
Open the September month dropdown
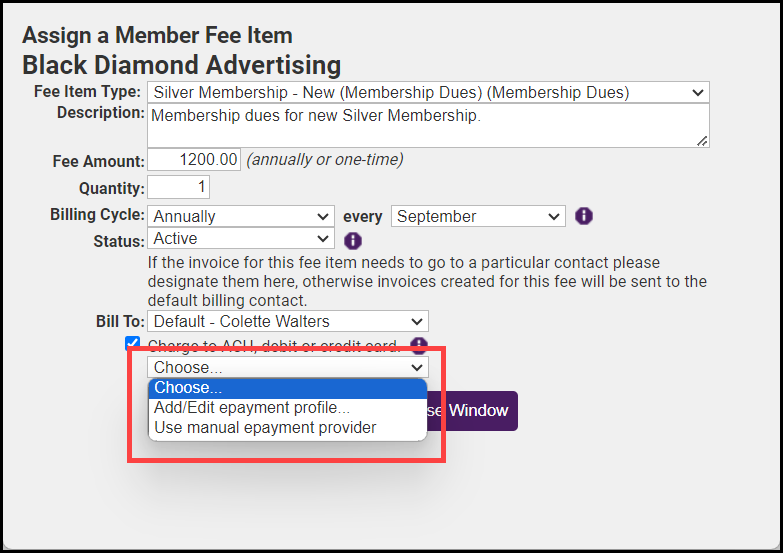pos(478,216)
